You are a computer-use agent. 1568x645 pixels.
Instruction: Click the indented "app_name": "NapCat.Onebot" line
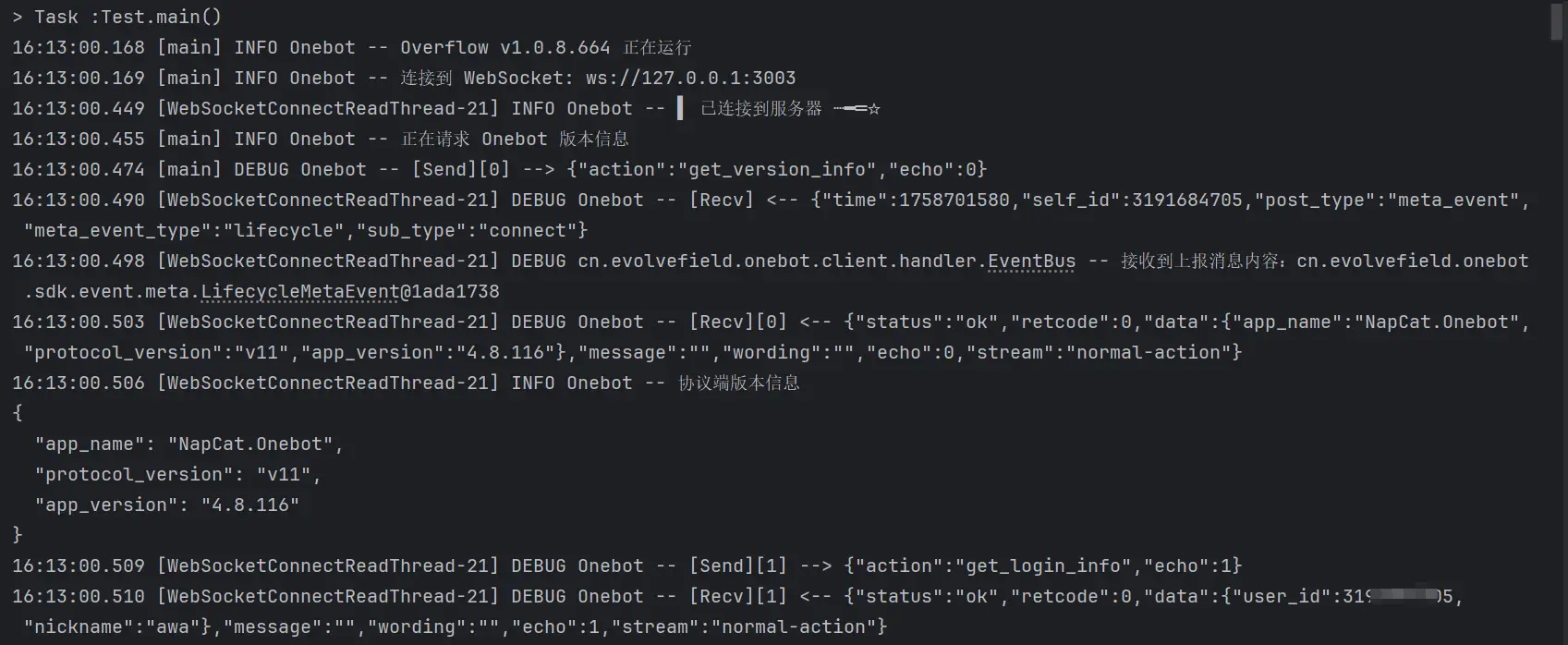[188, 444]
